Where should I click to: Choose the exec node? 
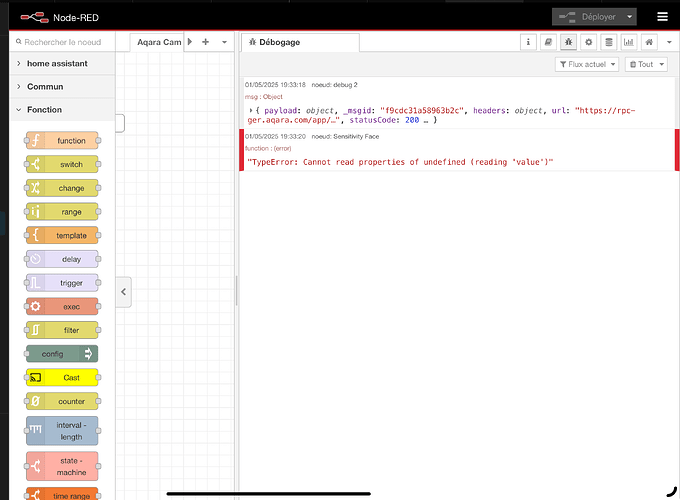click(62, 307)
